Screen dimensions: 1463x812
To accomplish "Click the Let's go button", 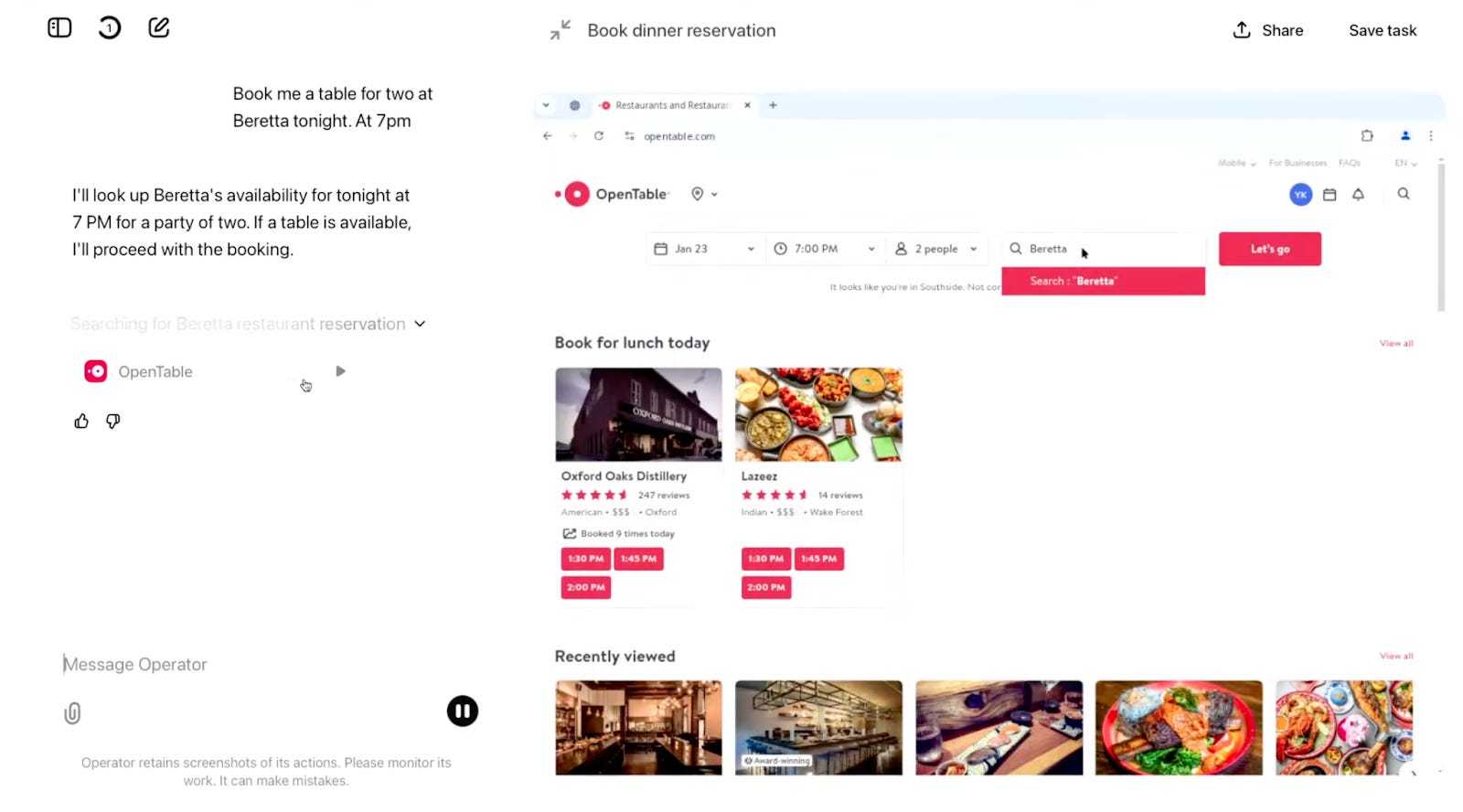I will tap(1269, 248).
